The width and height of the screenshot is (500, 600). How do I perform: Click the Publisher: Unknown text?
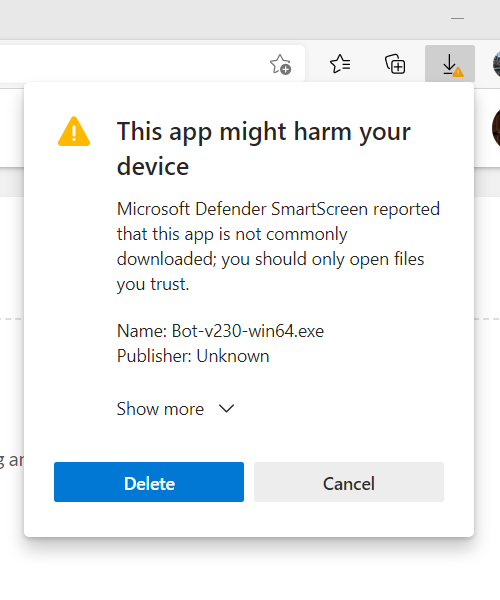tap(193, 356)
